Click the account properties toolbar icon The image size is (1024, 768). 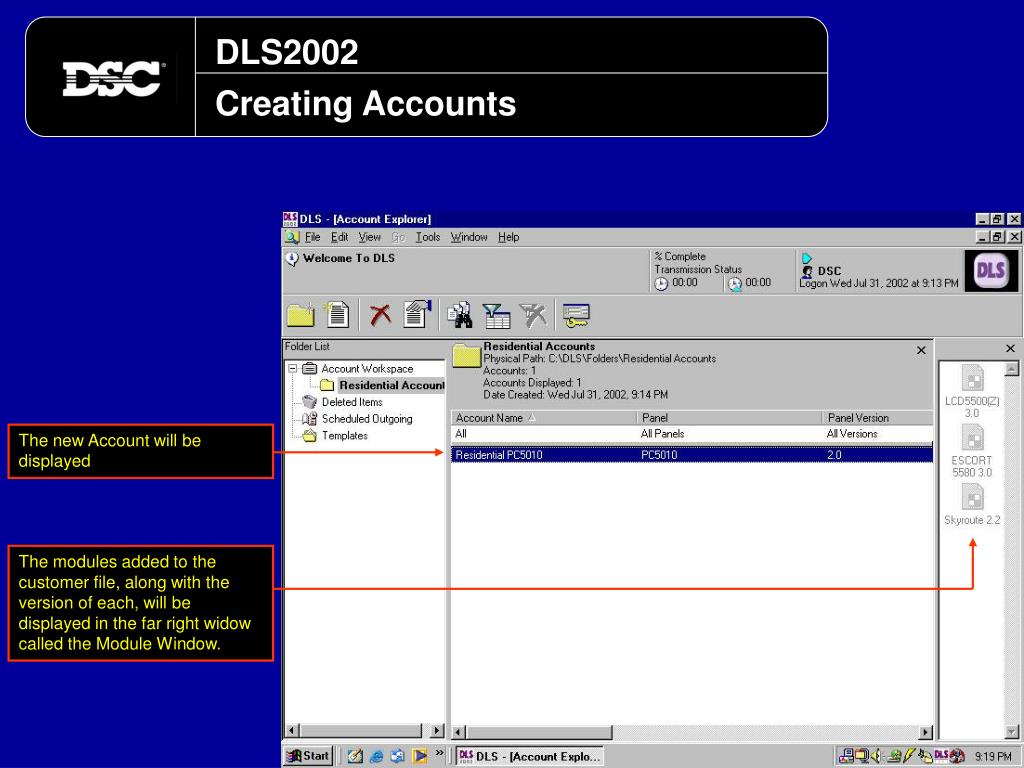(x=417, y=314)
